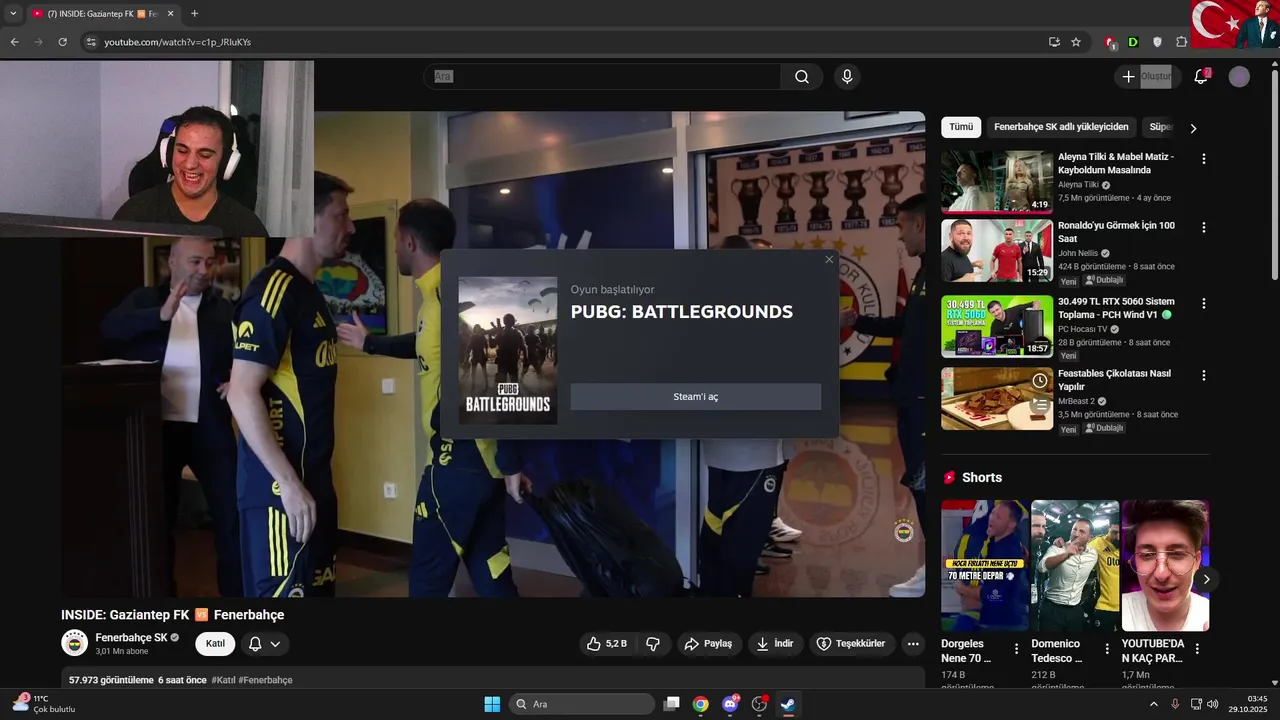The width and height of the screenshot is (1280, 720).
Task: Activate the voice search microphone button
Action: 847,77
